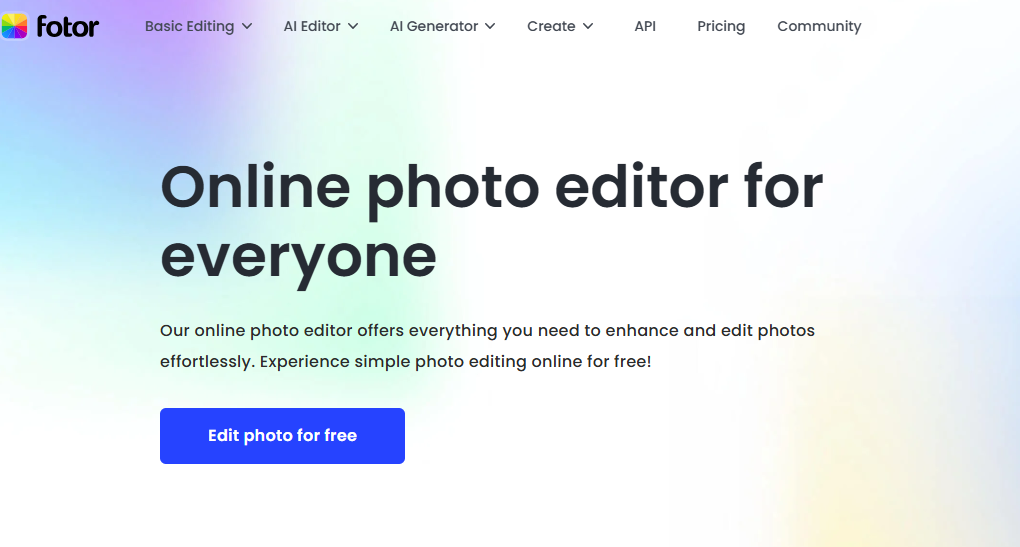The height and width of the screenshot is (547, 1020).
Task: Click the Experience simple photo editing sentence
Action: click(455, 362)
